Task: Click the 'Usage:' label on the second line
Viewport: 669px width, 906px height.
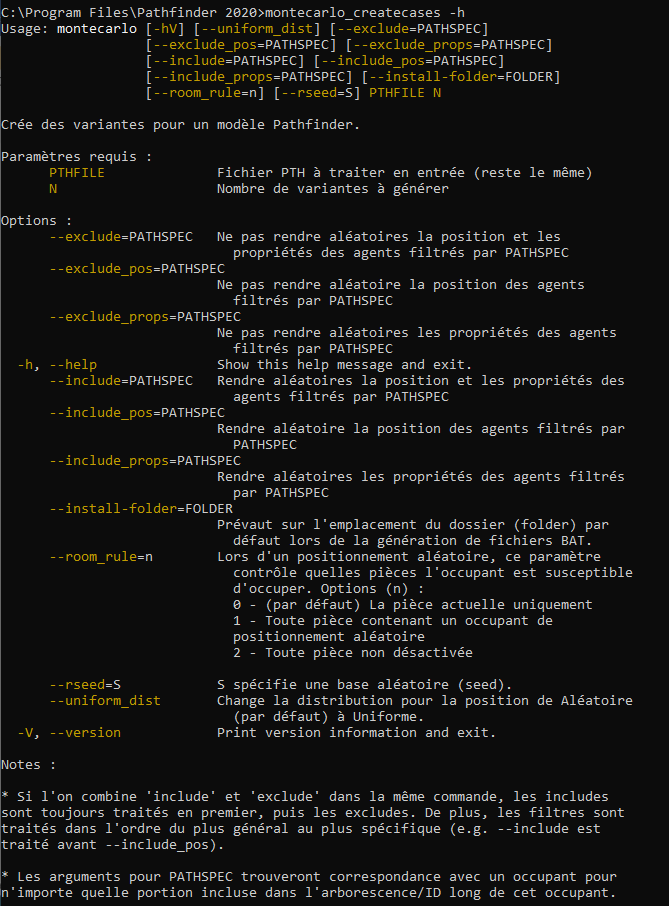Action: coord(25,28)
